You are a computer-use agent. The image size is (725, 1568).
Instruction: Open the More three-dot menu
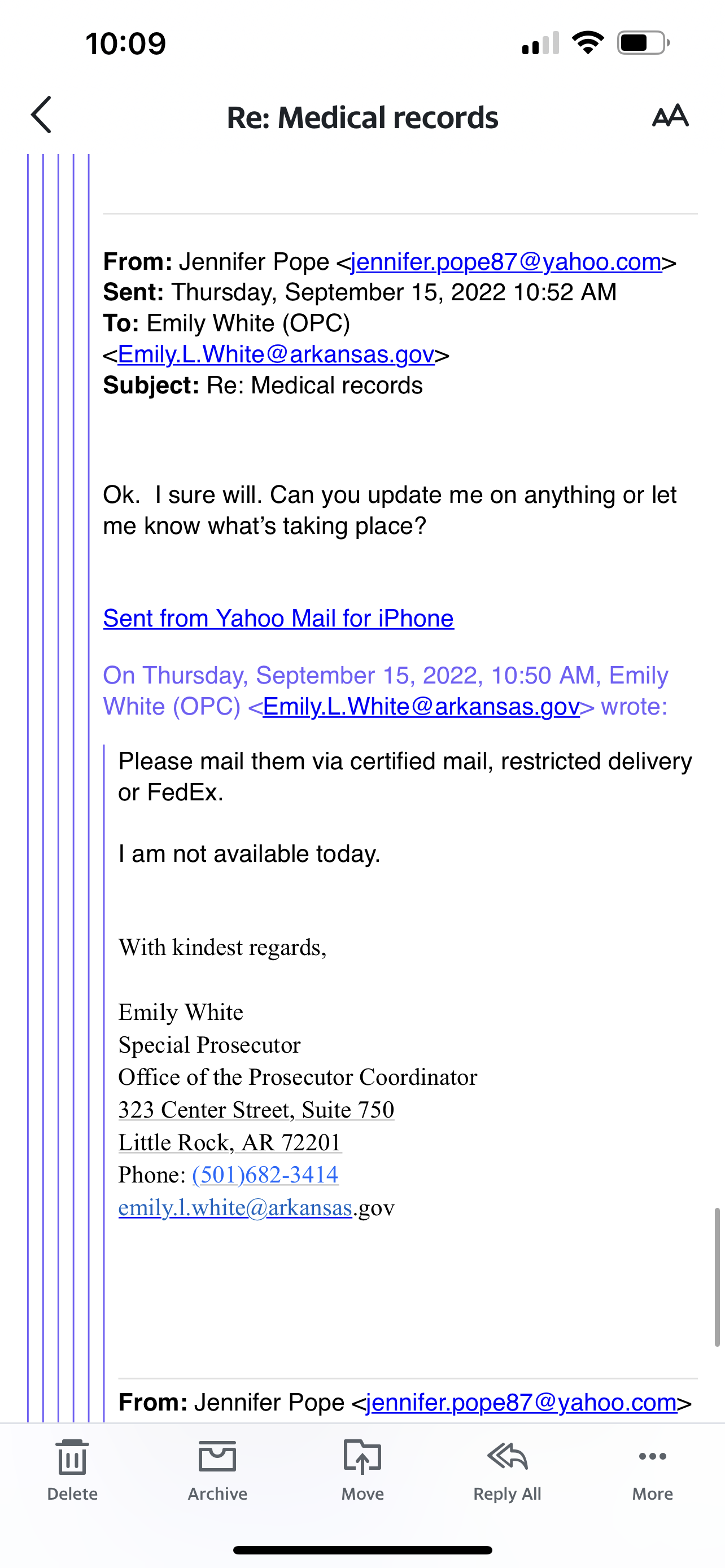tap(653, 1457)
